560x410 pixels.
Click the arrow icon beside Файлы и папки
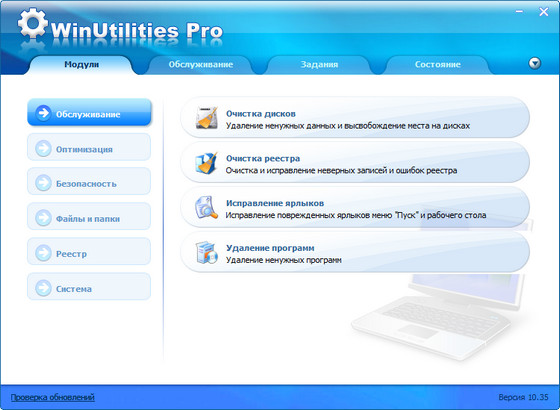pos(43,218)
